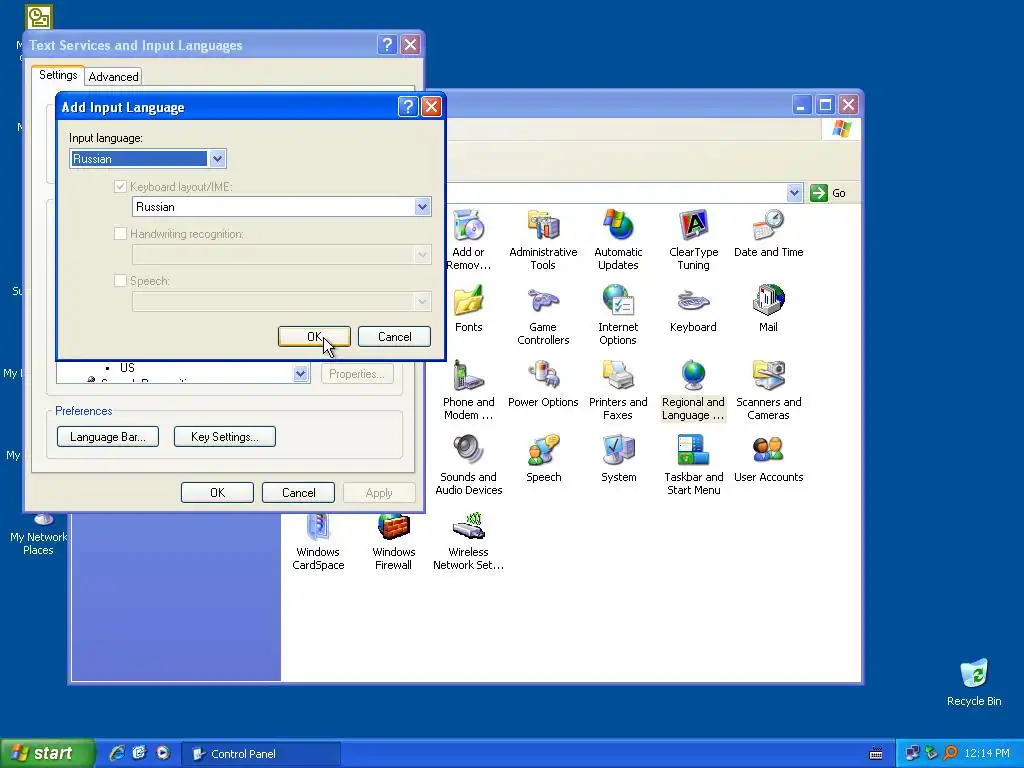The height and width of the screenshot is (768, 1024).
Task: Open Scanners and Cameras icon
Action: 769,390
